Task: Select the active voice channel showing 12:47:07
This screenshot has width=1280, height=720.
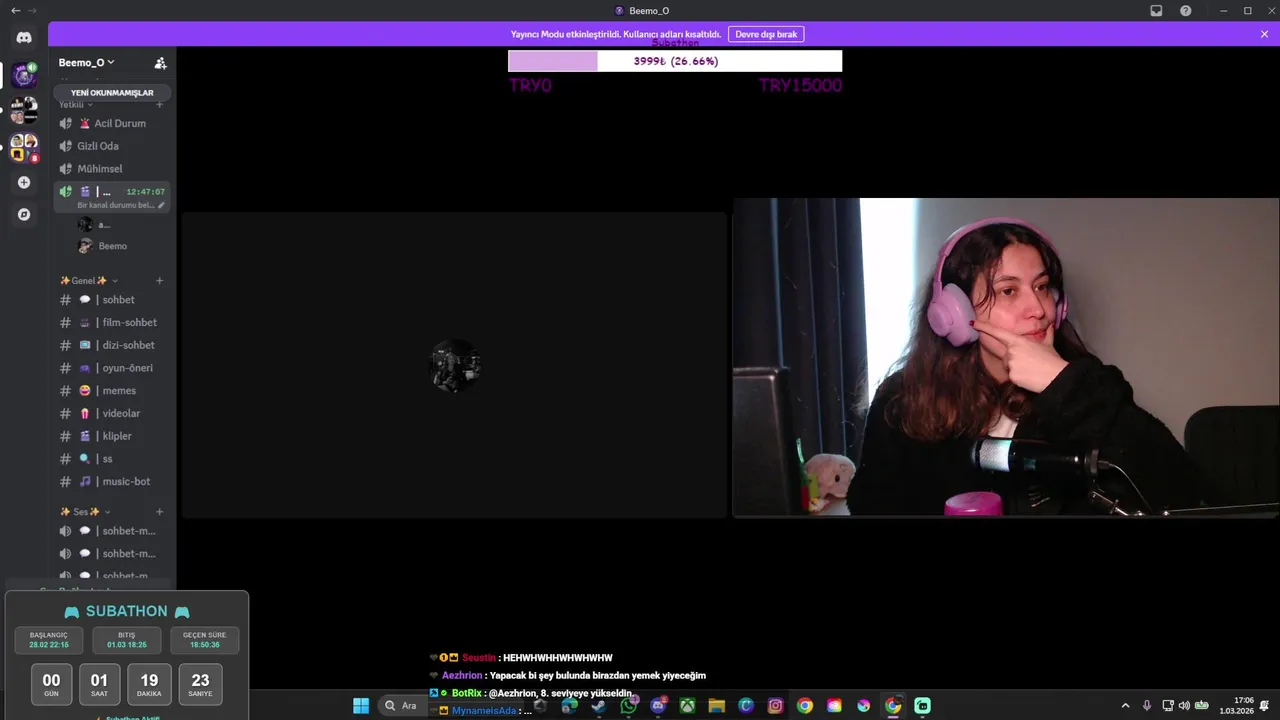Action: pos(111,197)
